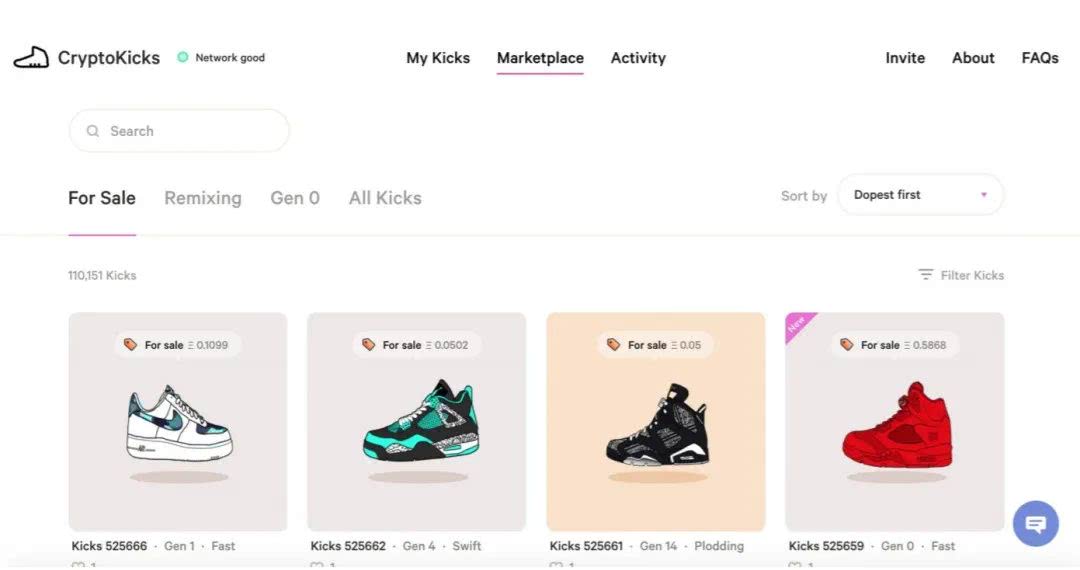The height and width of the screenshot is (570, 1080).
Task: Click the green network status indicator
Action: (182, 58)
